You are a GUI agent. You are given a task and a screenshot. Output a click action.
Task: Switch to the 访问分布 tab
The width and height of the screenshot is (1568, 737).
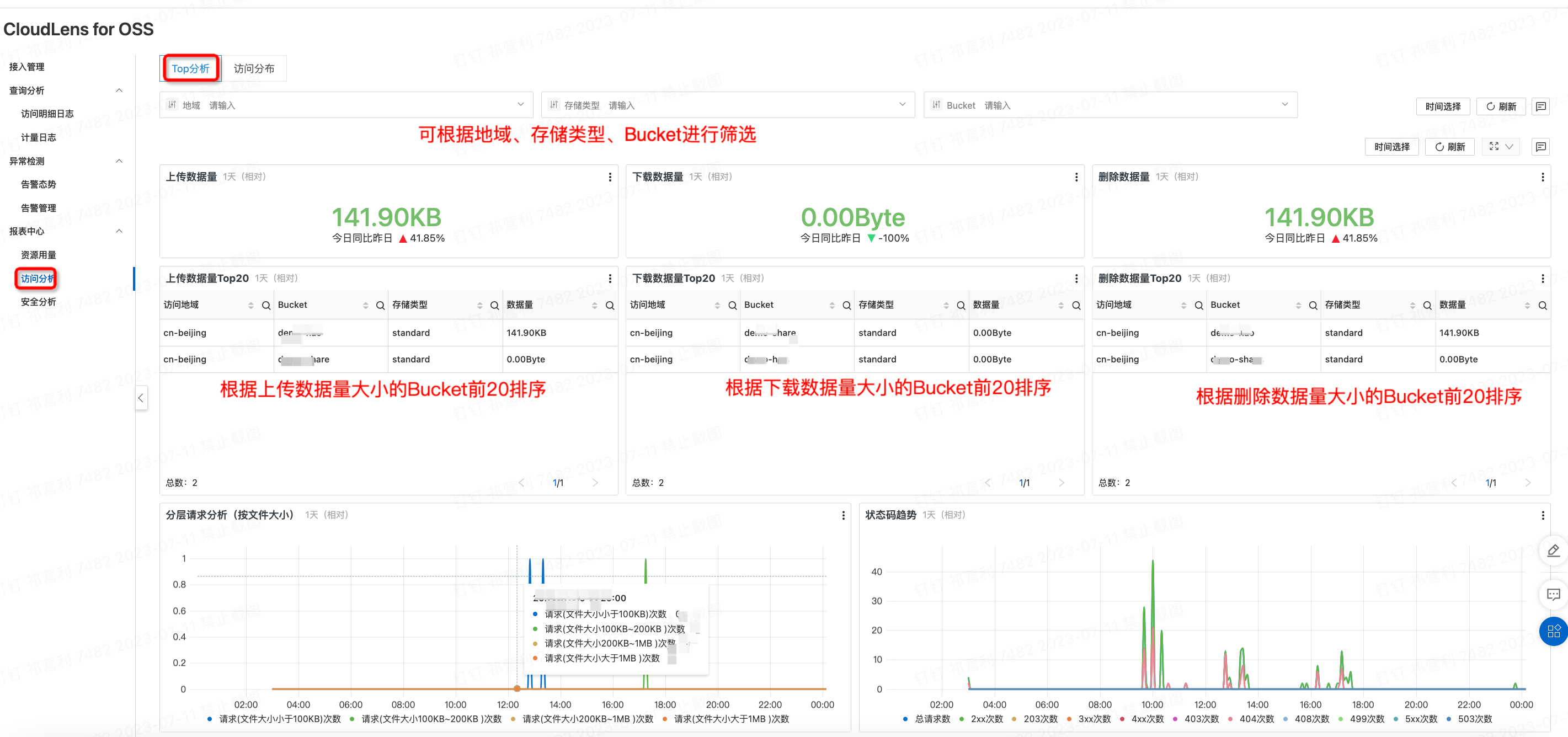[254, 69]
